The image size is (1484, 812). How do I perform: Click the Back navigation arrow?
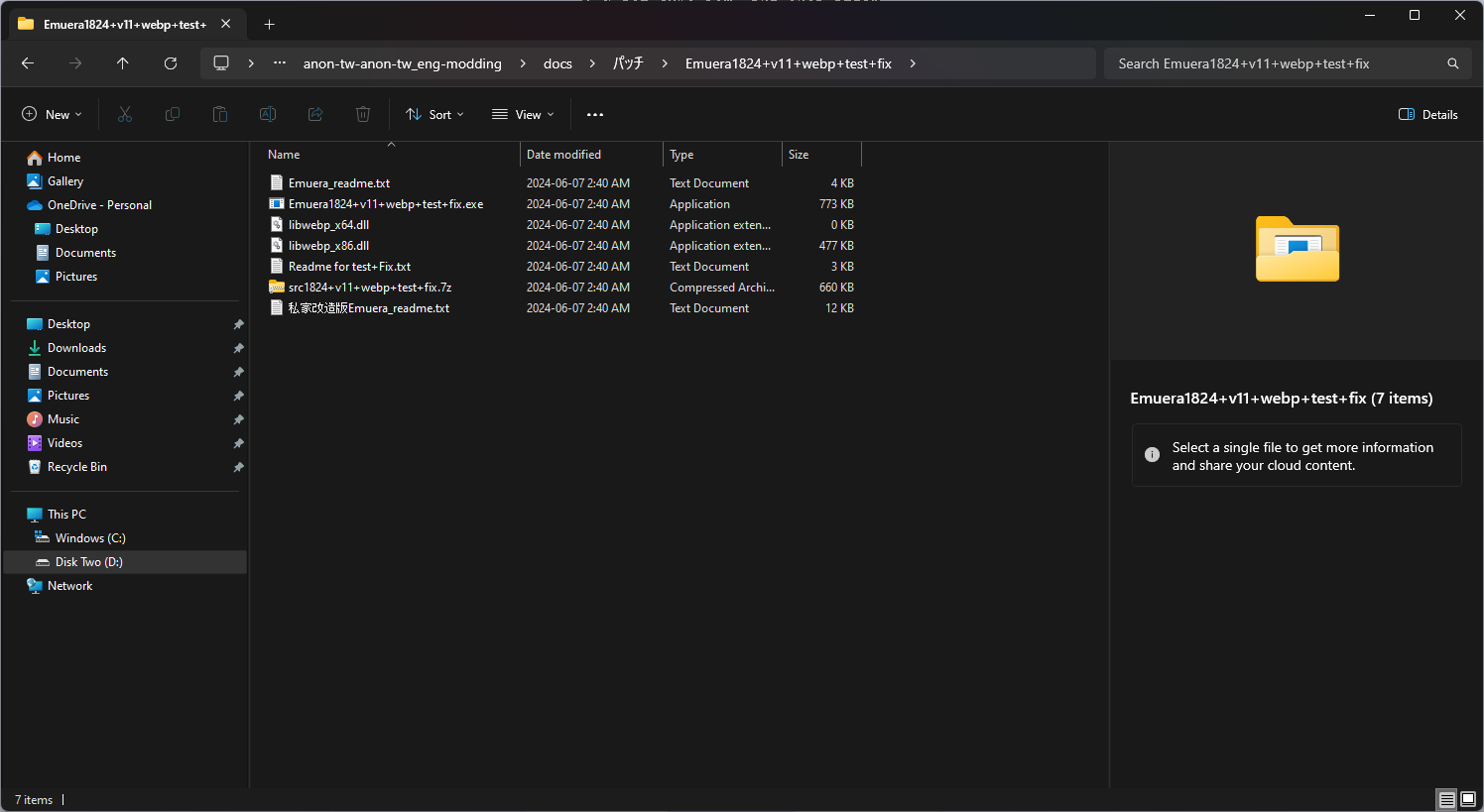[x=28, y=63]
